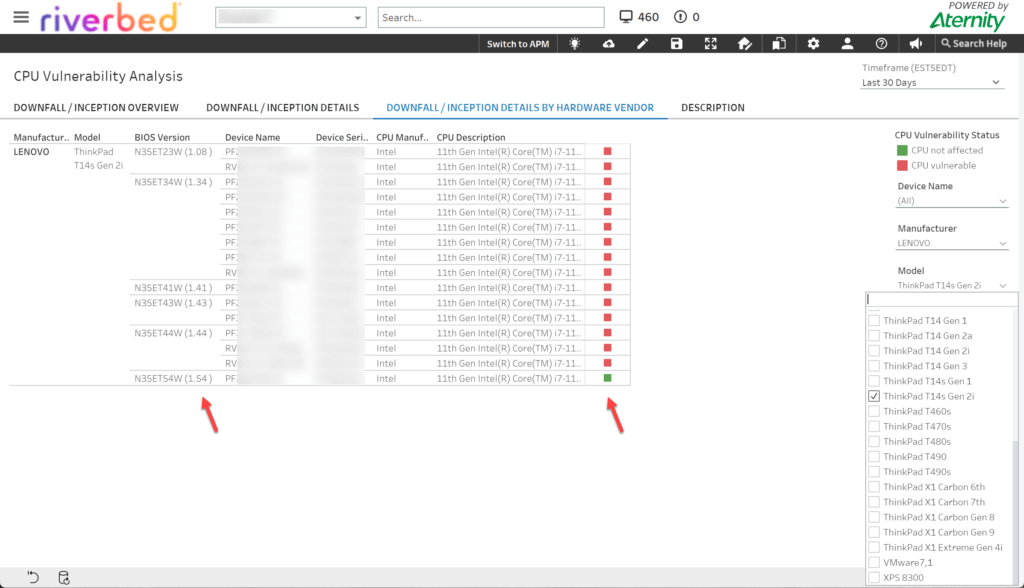Uncheck ThinkPad T14s Gen 2i checkbox

[x=874, y=396]
